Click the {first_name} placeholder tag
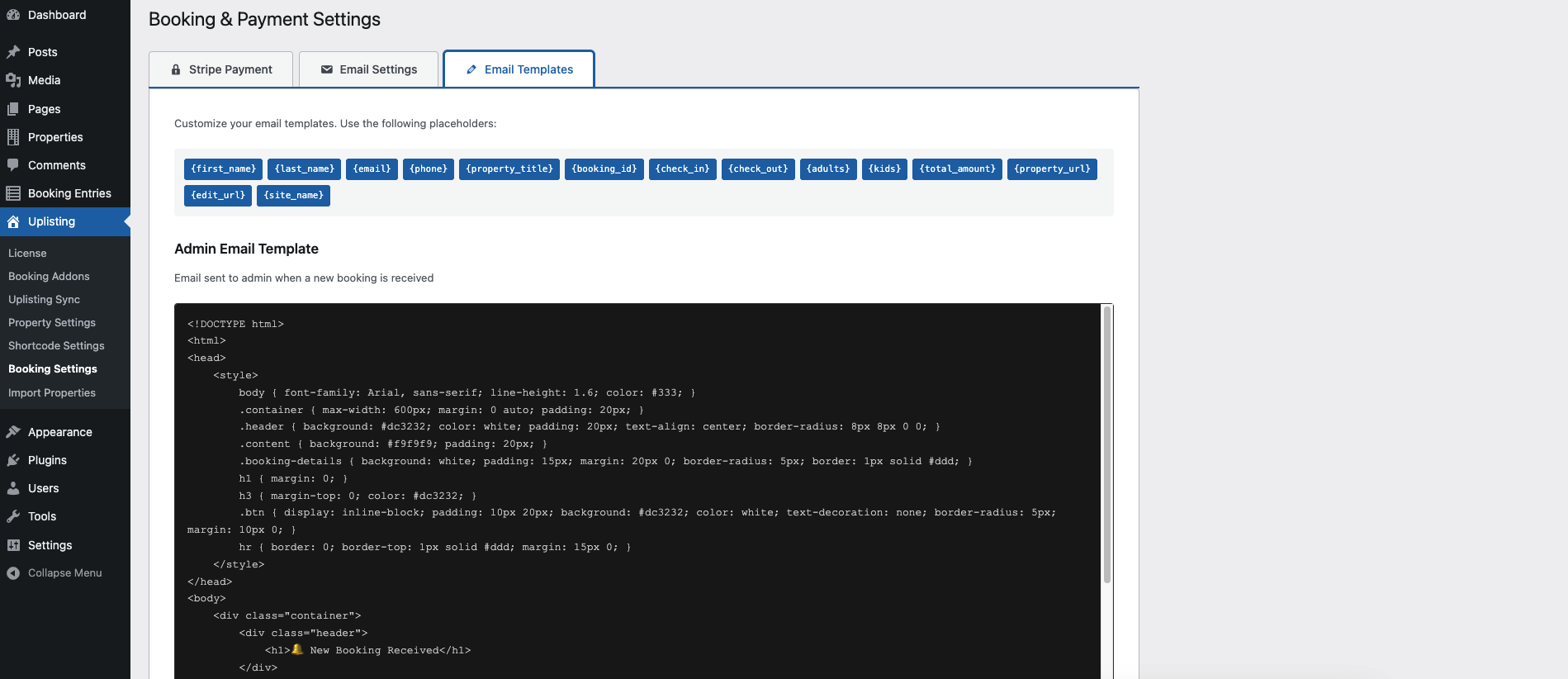Viewport: 1568px width, 679px height. click(x=223, y=169)
